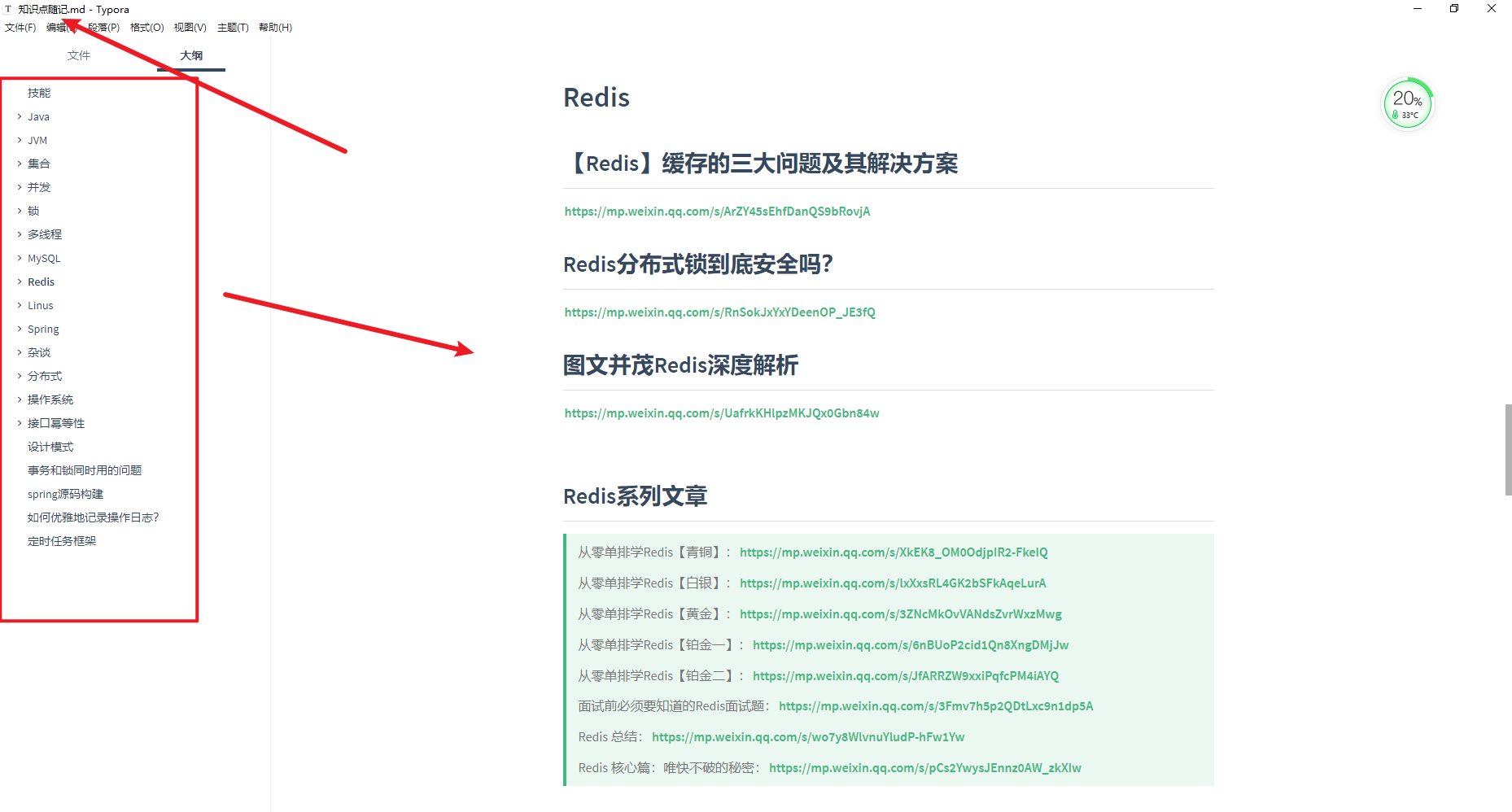Select the Redis outline entry
Image resolution: width=1512 pixels, height=812 pixels.
coord(41,282)
